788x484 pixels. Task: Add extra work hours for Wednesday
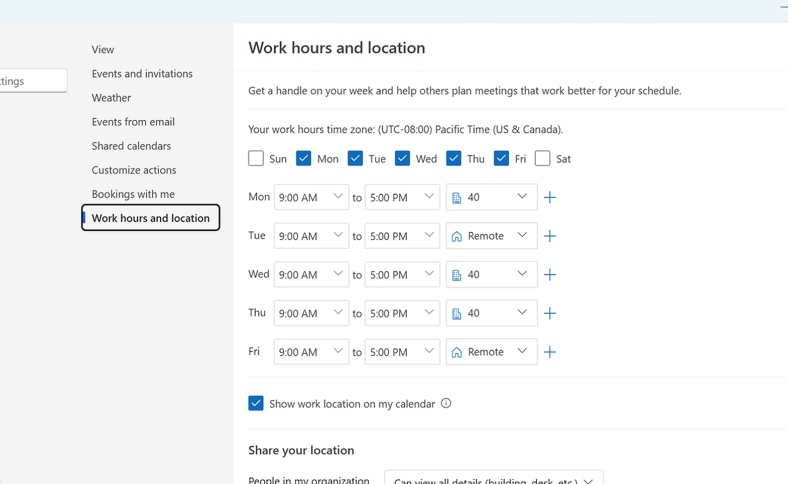coord(550,275)
